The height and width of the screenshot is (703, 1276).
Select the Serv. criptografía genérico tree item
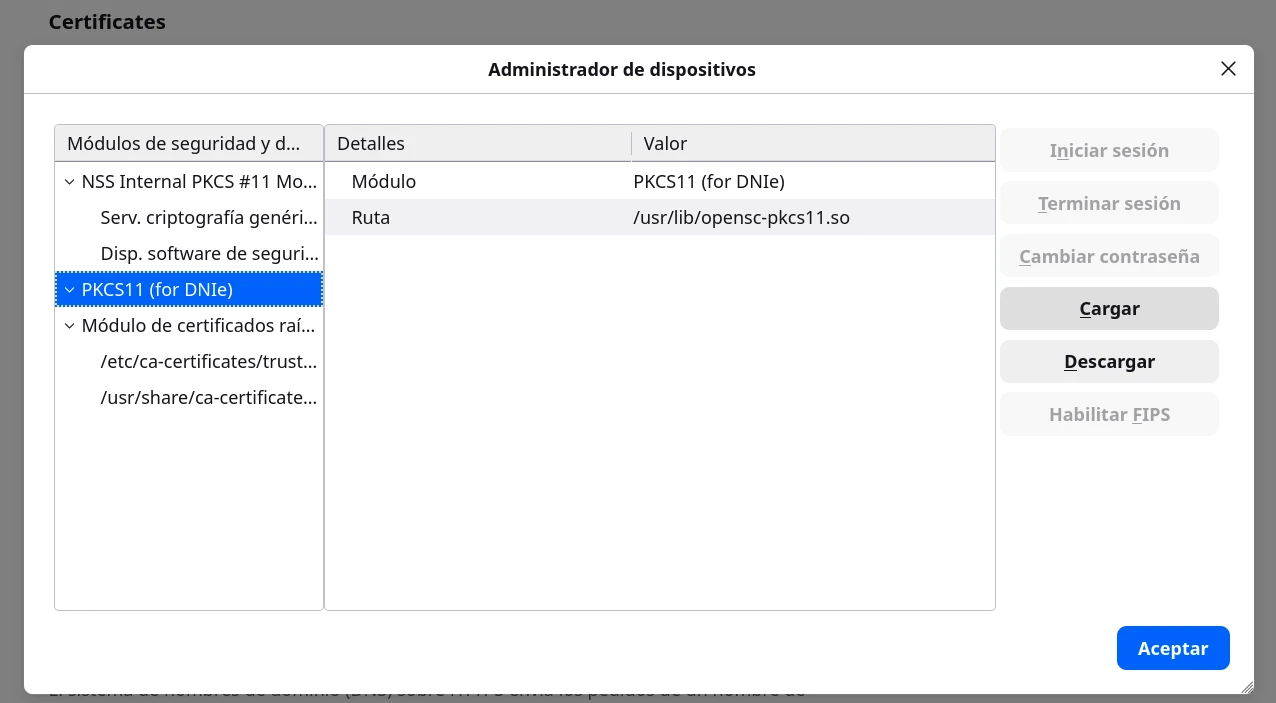[x=200, y=217]
